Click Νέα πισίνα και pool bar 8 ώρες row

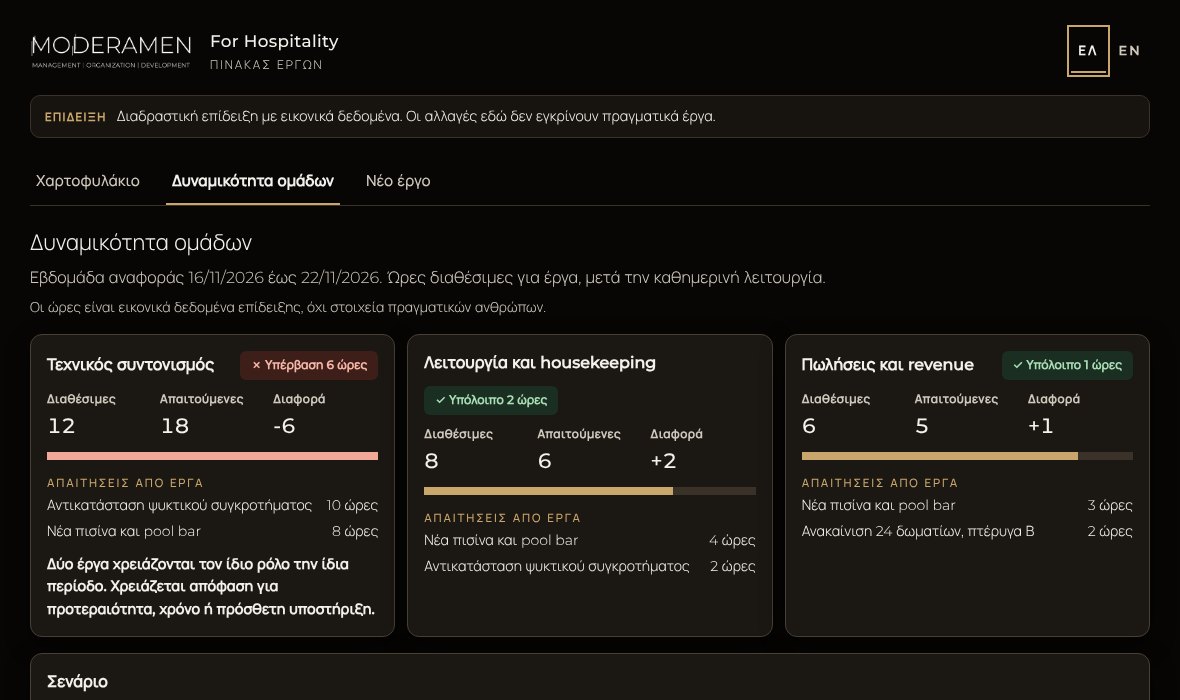[212, 531]
